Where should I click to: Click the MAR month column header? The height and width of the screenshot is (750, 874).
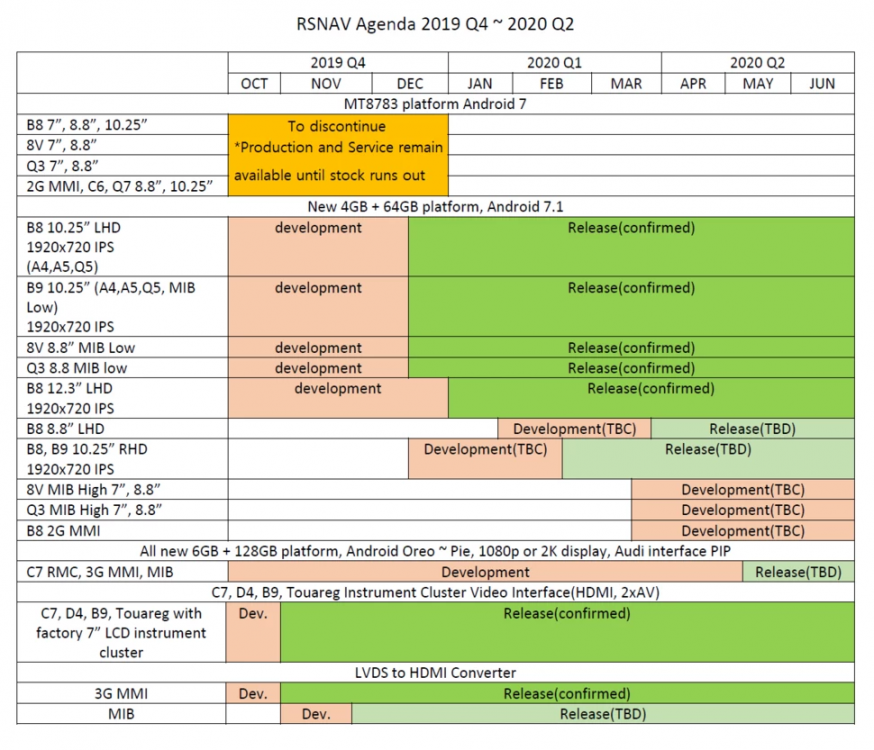click(x=626, y=84)
